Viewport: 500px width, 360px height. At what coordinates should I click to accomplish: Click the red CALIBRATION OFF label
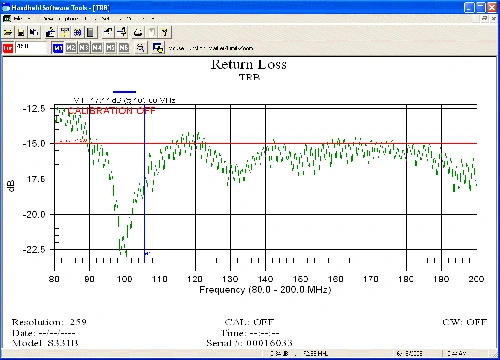click(x=112, y=111)
